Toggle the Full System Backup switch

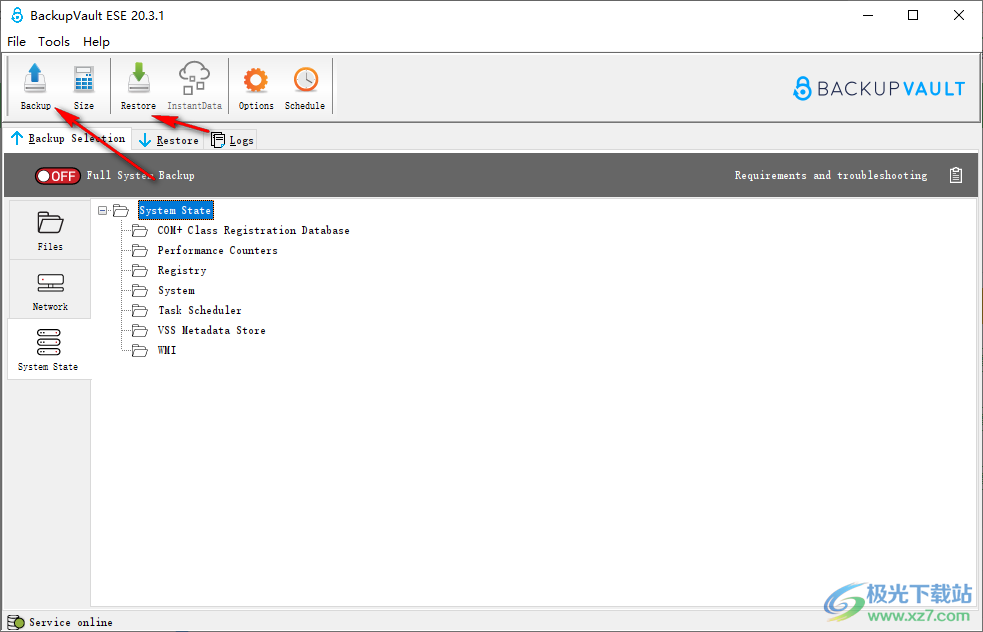pyautogui.click(x=57, y=176)
